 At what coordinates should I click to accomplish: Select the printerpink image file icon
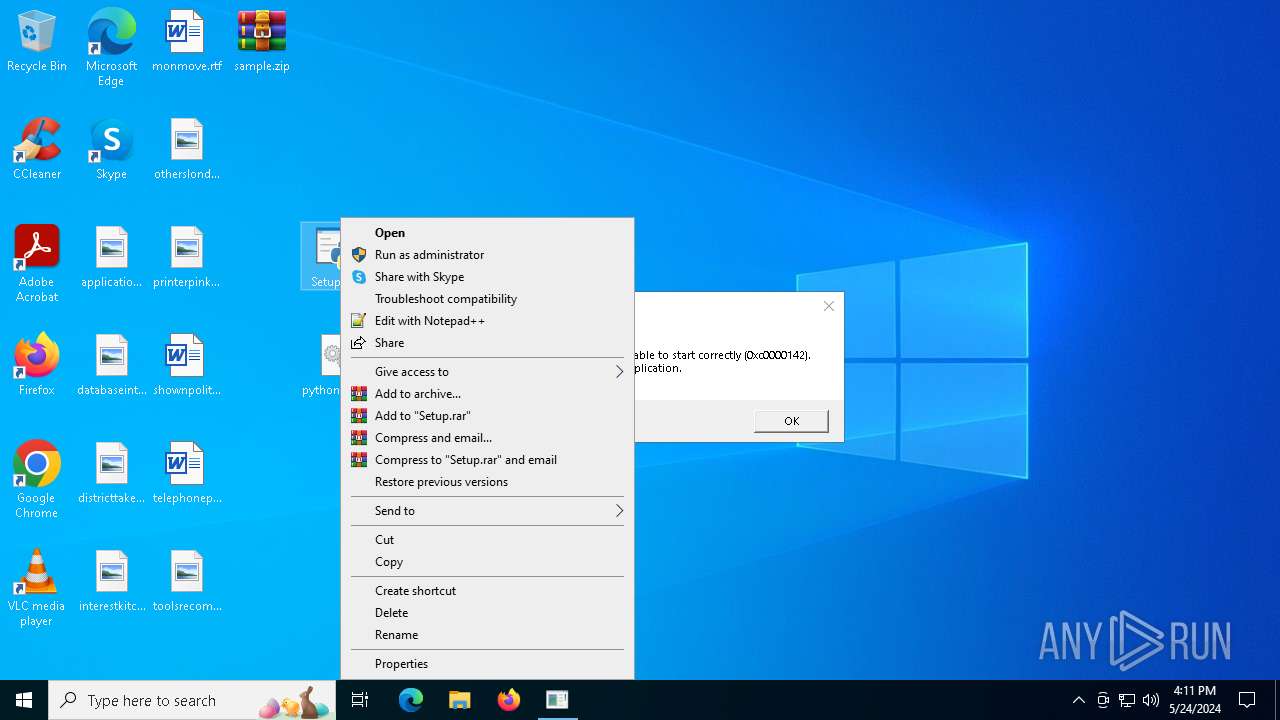click(x=187, y=258)
